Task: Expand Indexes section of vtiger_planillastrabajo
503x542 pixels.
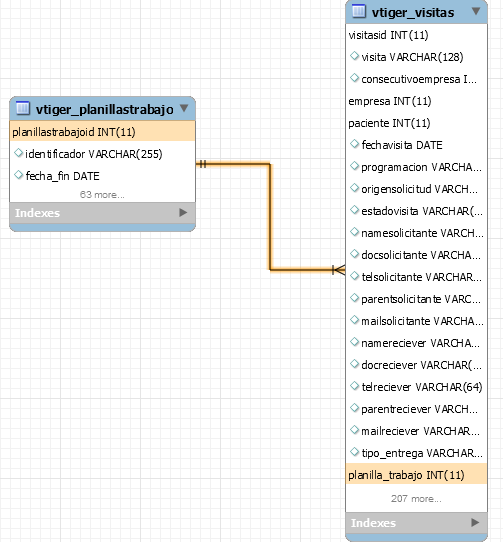Action: coord(183,213)
